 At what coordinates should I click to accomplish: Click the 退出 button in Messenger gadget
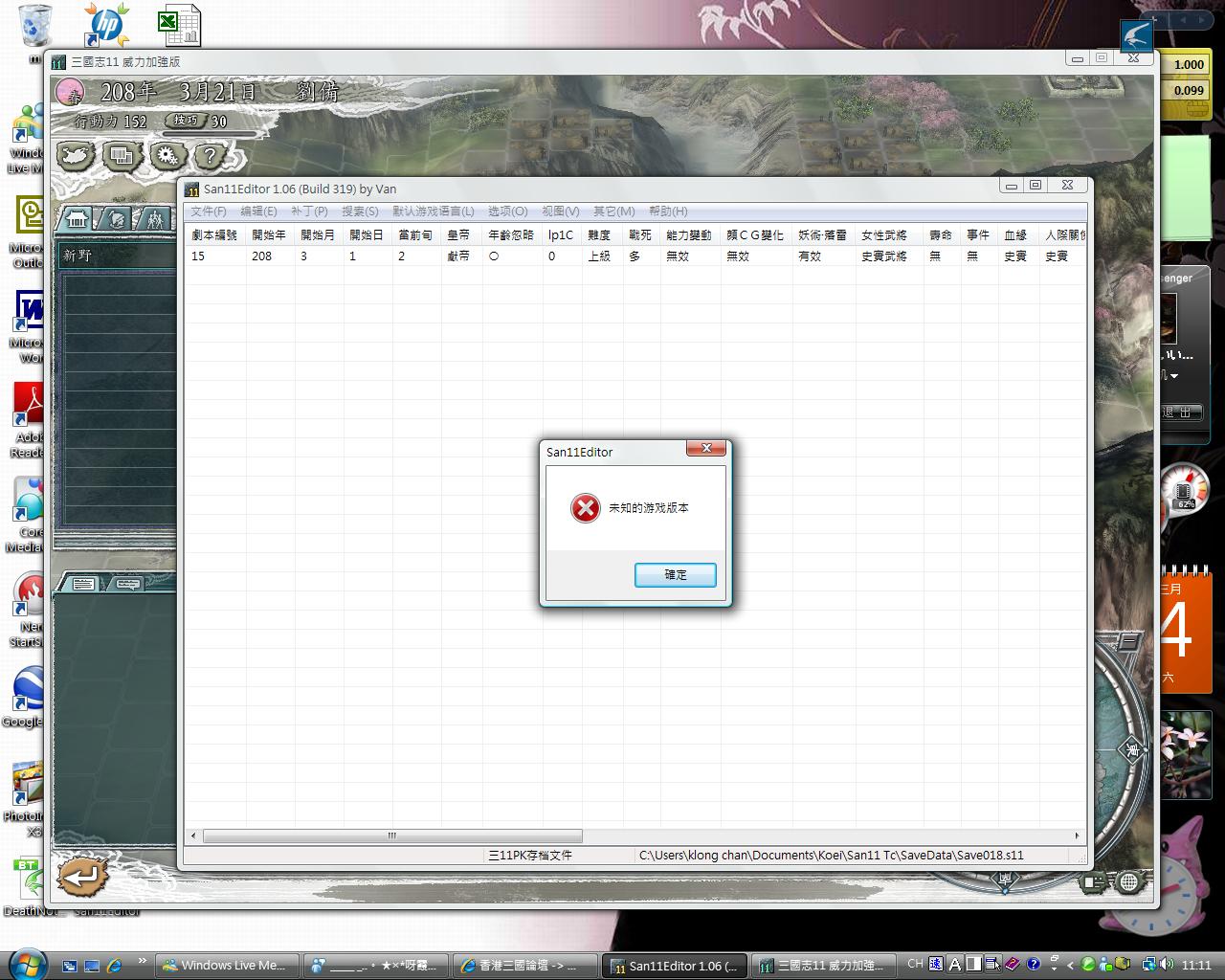coord(1181,412)
